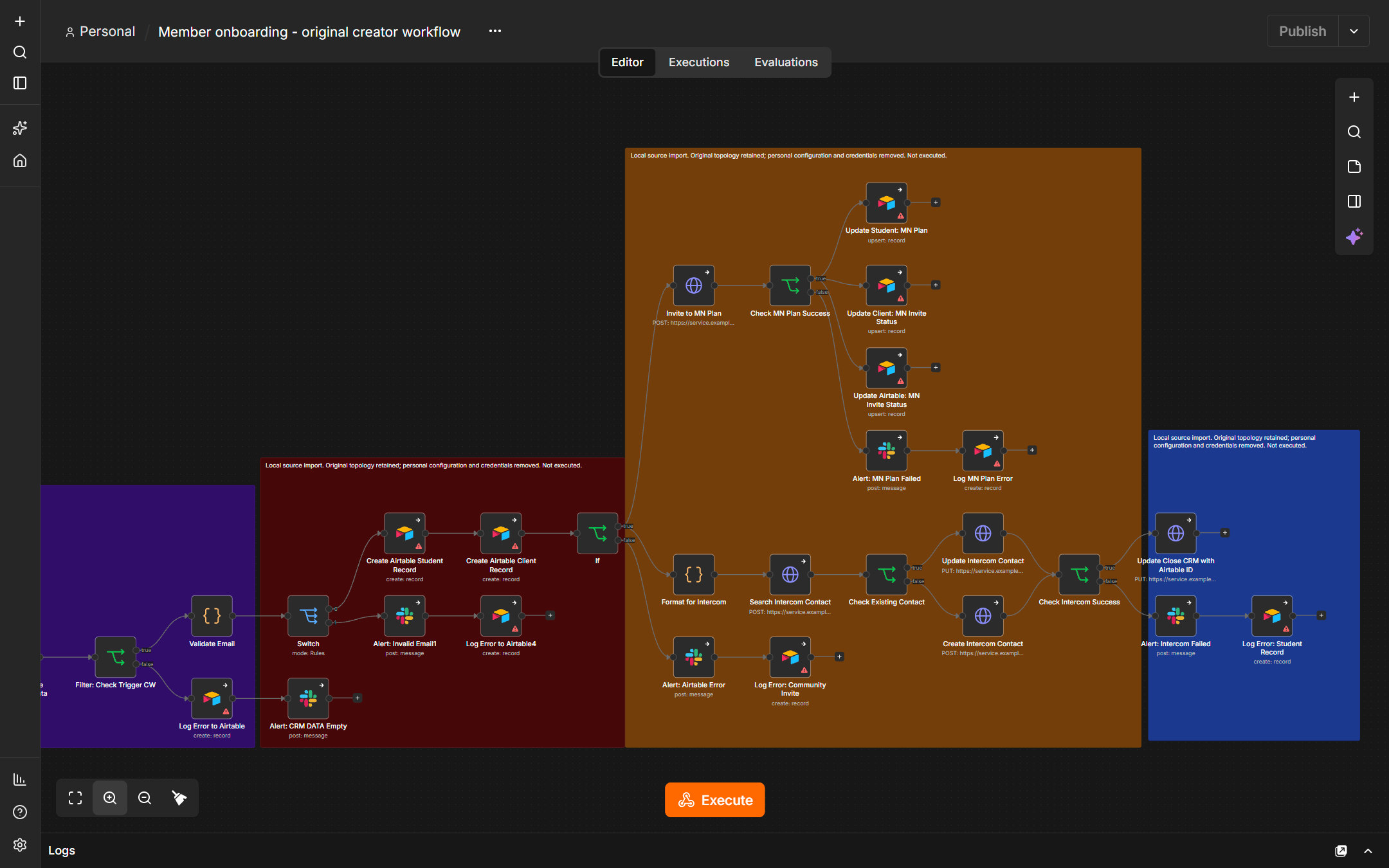Click the plus connector after Log MN Plan Error
Screen dimensions: 1389x868
coord(1032,450)
